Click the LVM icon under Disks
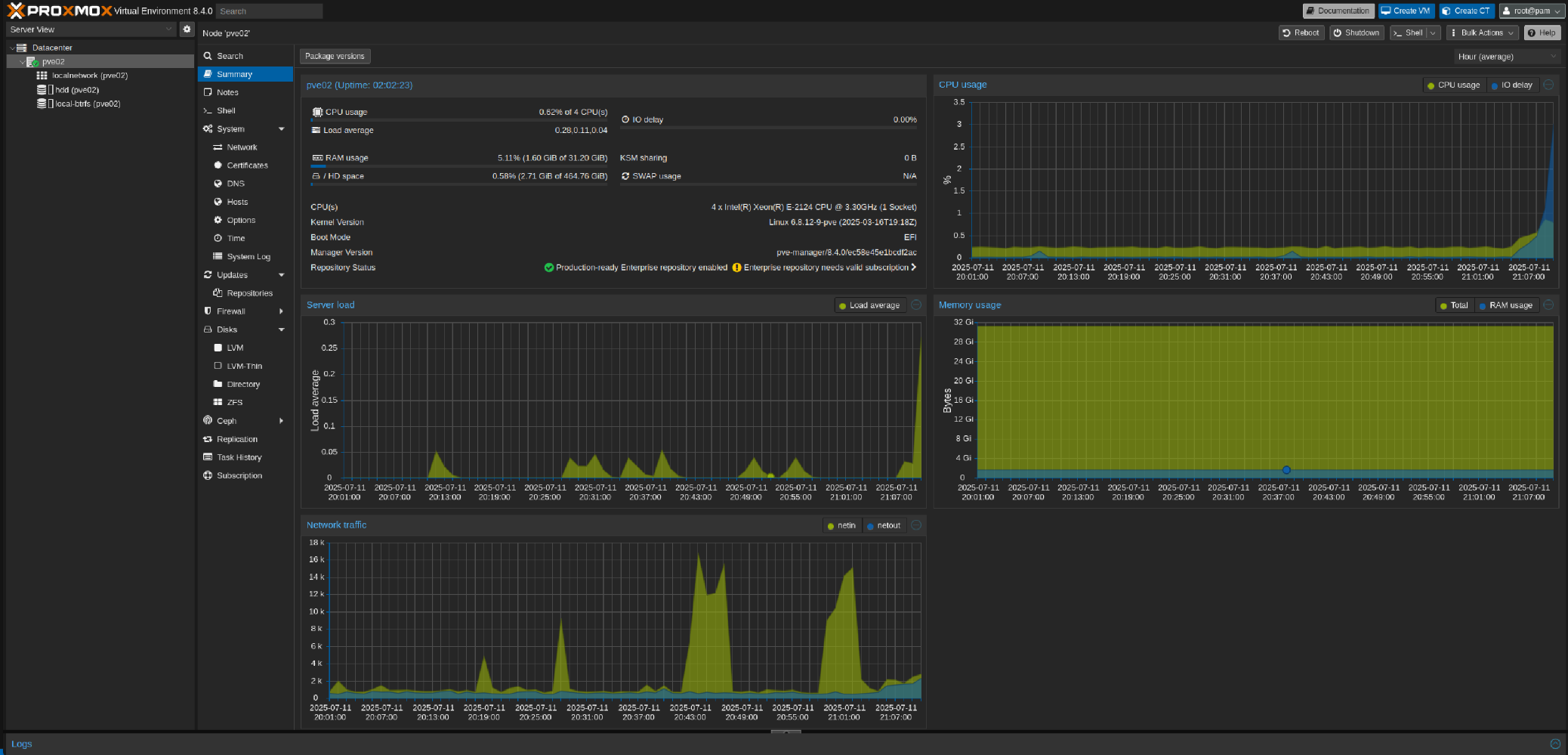Image resolution: width=1568 pixels, height=755 pixels. click(218, 348)
